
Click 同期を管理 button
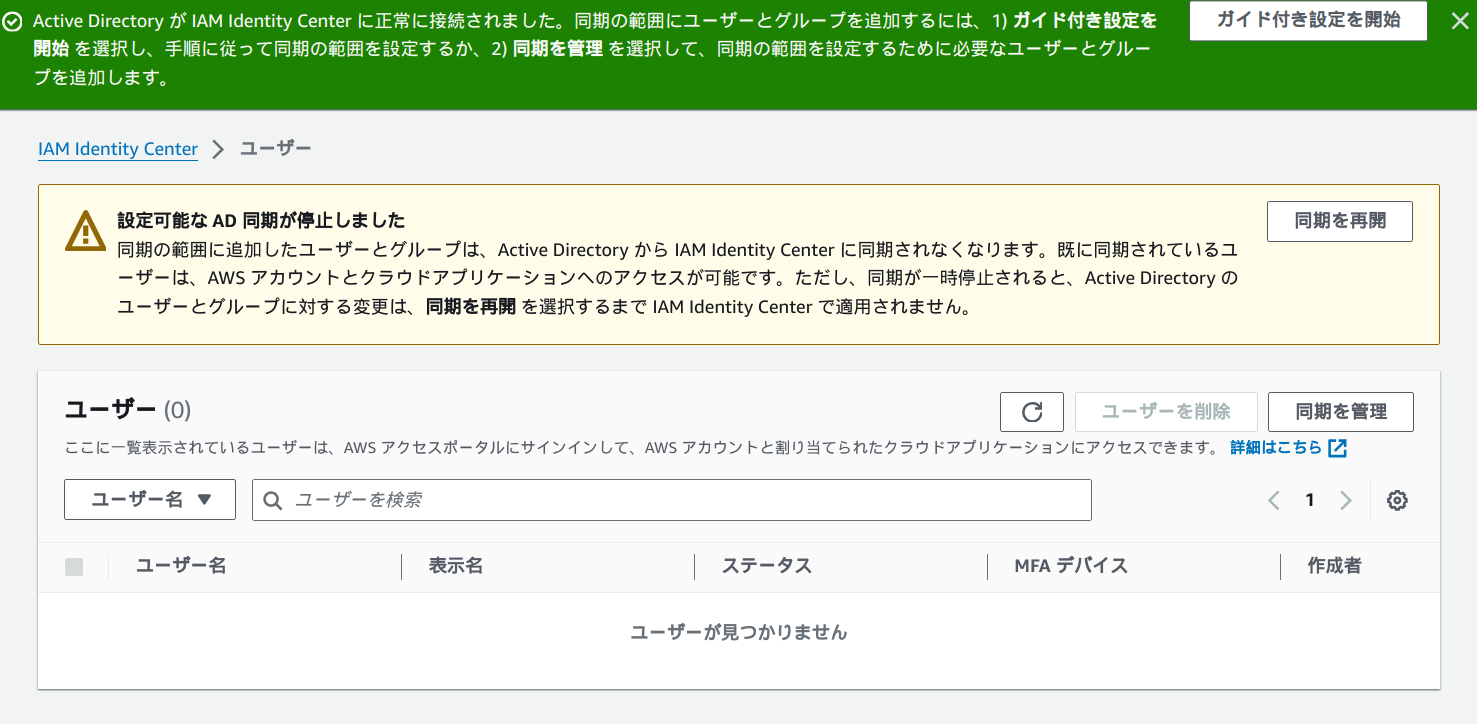coord(1341,412)
